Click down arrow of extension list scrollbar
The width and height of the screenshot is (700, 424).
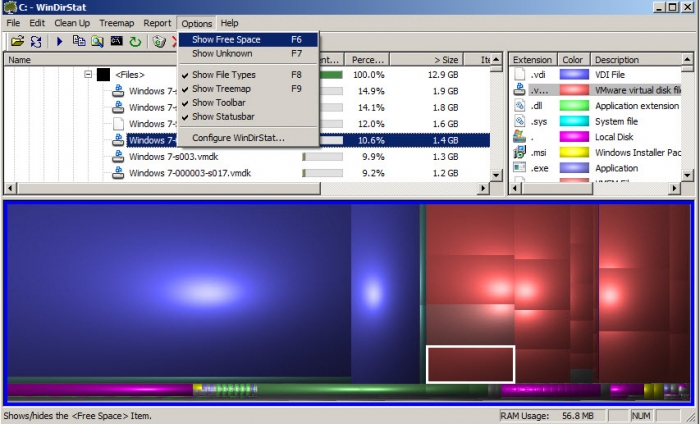tap(688, 175)
